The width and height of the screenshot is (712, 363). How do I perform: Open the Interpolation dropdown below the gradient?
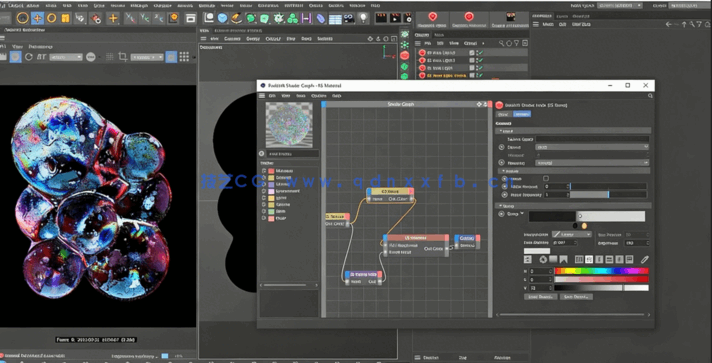(572, 234)
